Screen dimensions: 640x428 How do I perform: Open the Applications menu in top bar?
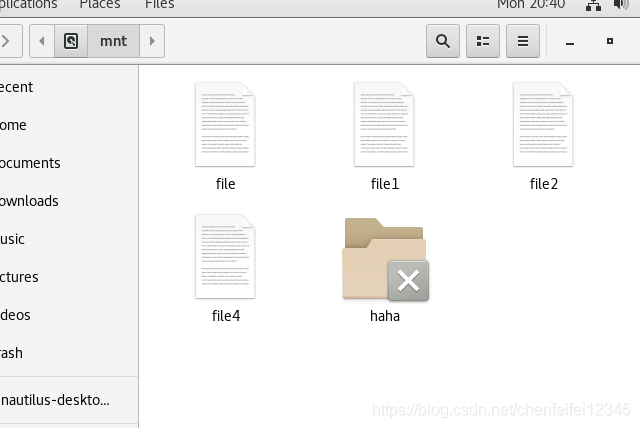click(x=29, y=4)
